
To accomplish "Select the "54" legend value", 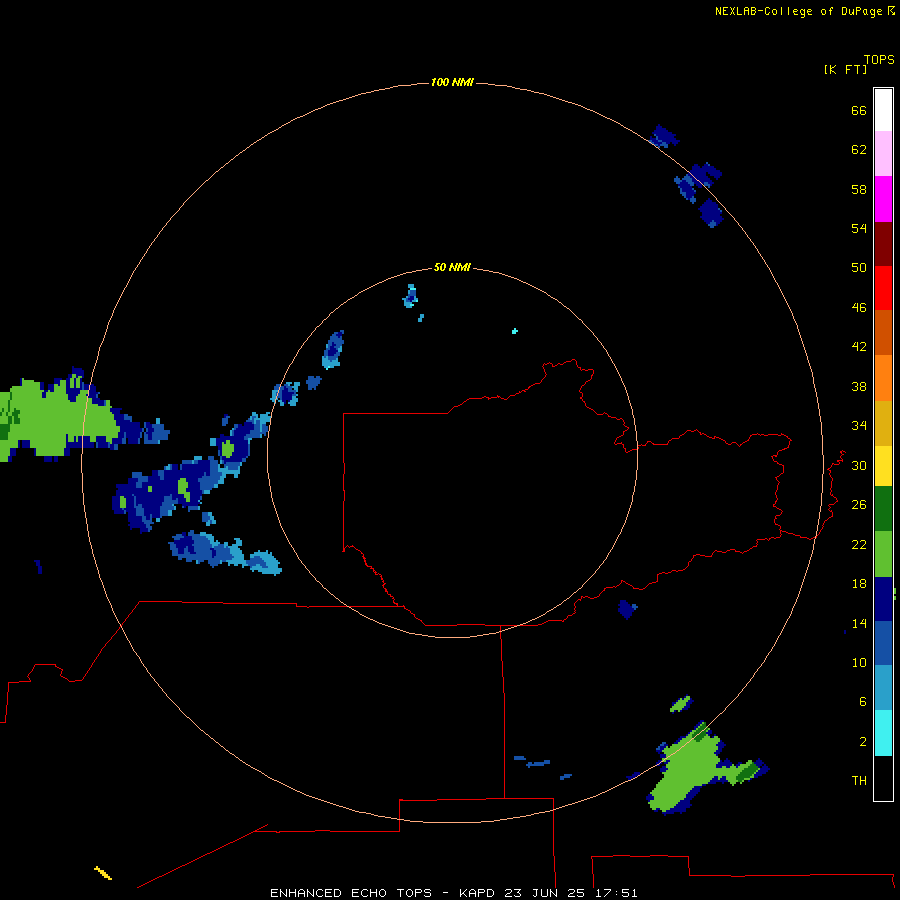I will coord(859,228).
